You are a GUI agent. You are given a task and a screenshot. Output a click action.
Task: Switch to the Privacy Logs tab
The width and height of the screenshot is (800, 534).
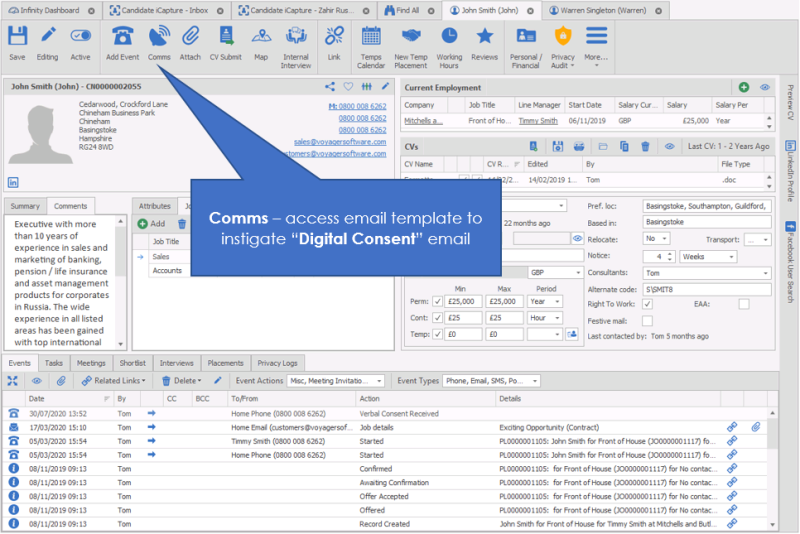click(x=277, y=363)
